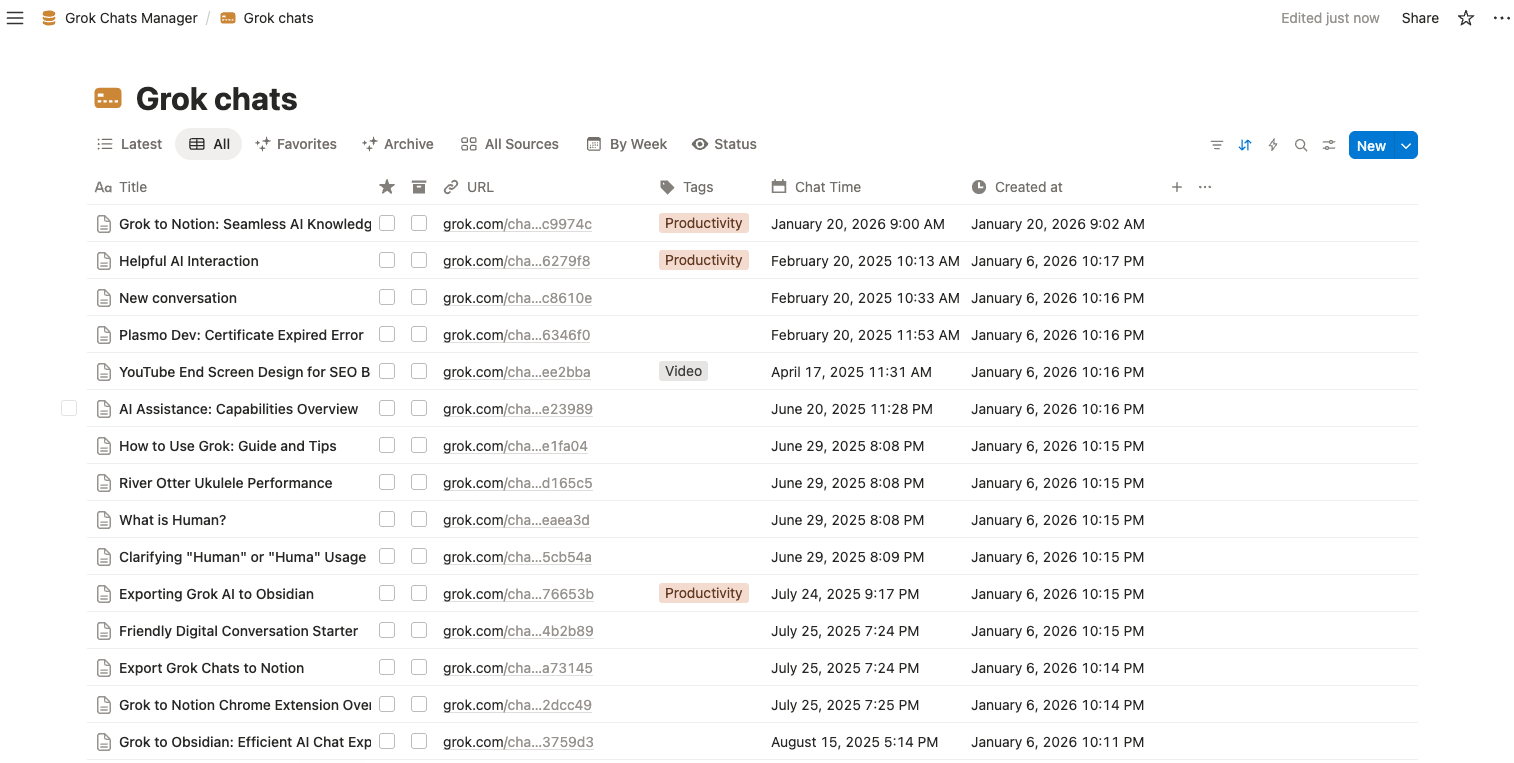Viewport: 1514px width, 763px height.
Task: Open the Tags column header menu
Action: pos(697,187)
